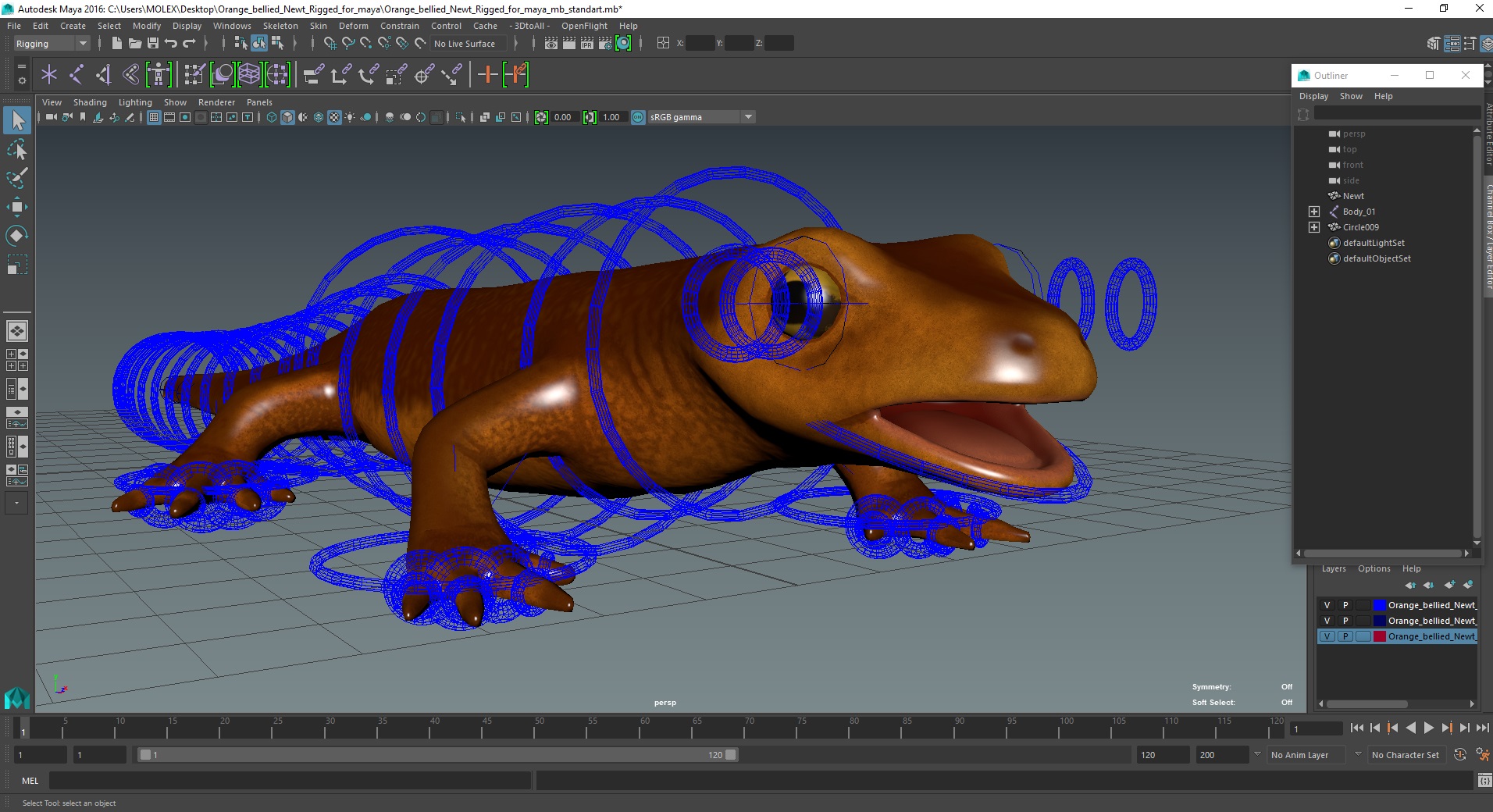Click the Create Joints shelf icon
1493x812 pixels.
click(x=77, y=75)
